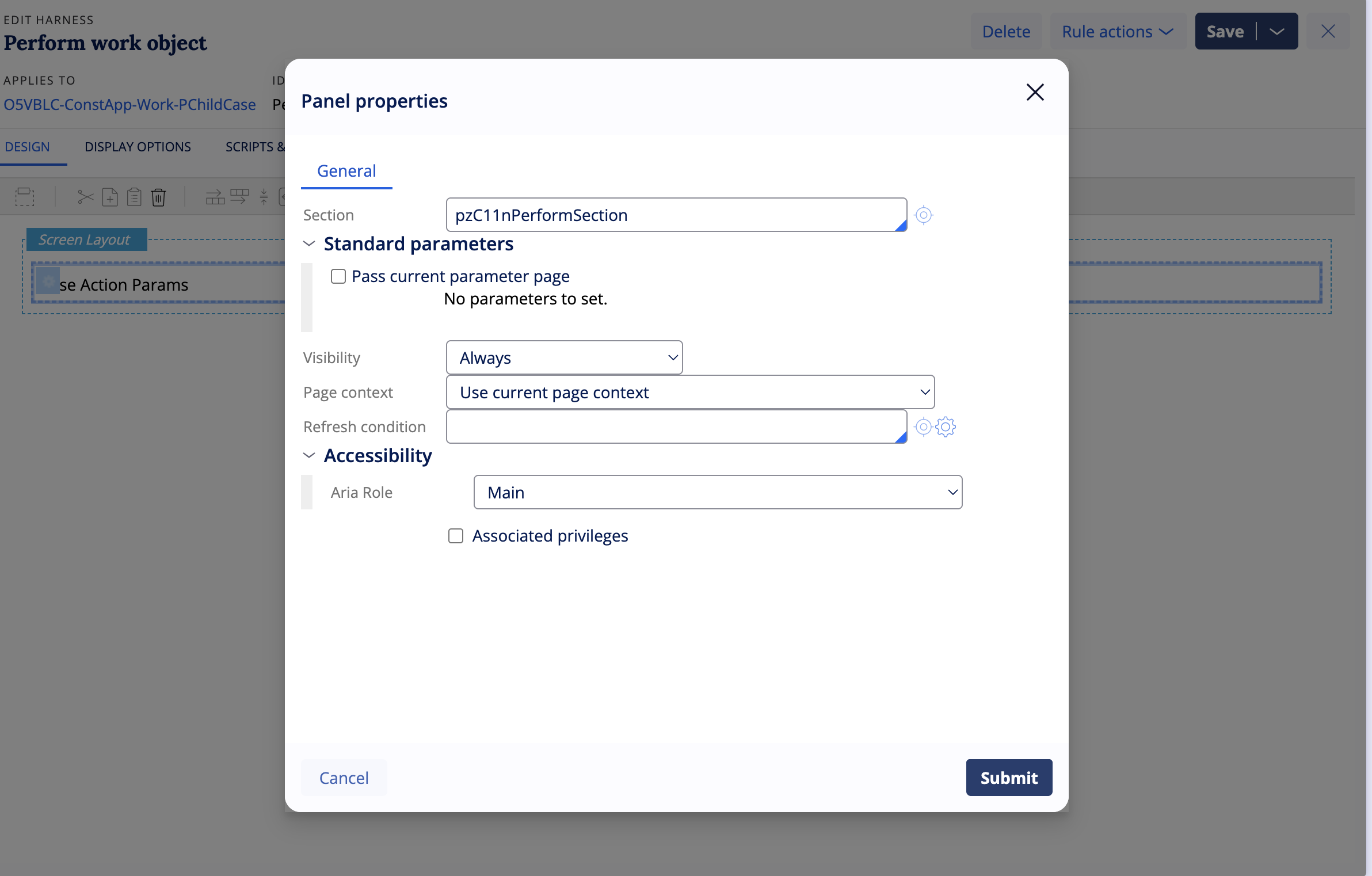The height and width of the screenshot is (876, 1372).
Task: Click the copy page icon in the toolbar
Action: pyautogui.click(x=110, y=197)
